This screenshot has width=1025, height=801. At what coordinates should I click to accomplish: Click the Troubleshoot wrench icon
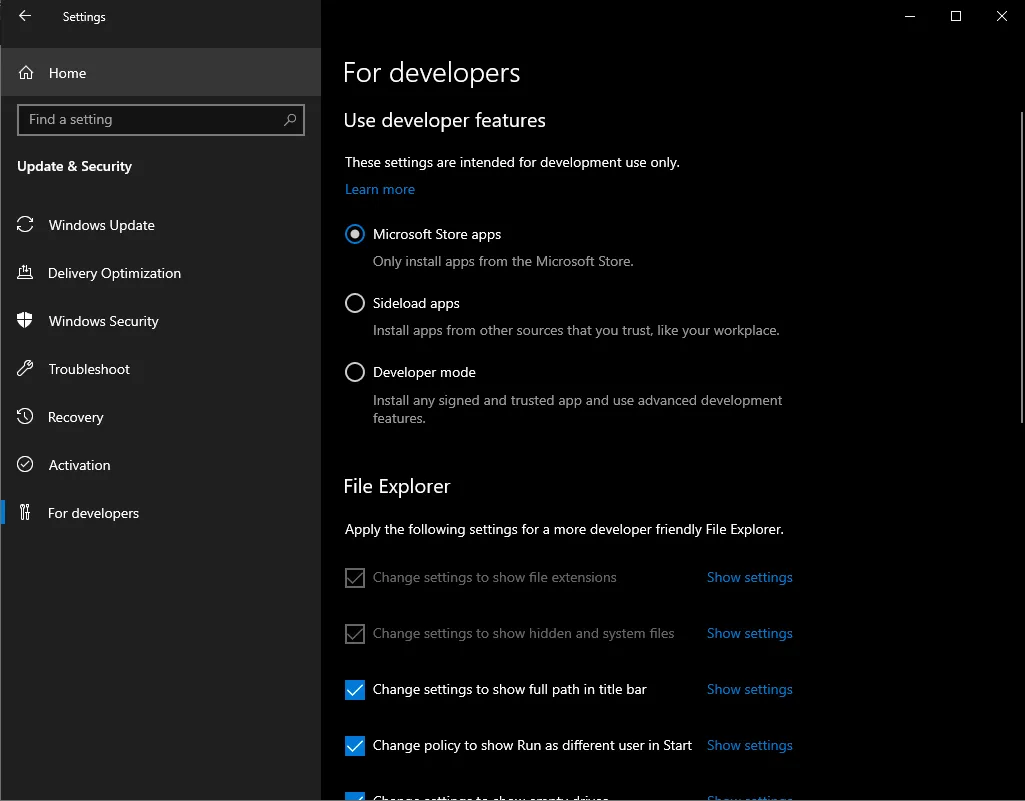pos(25,368)
